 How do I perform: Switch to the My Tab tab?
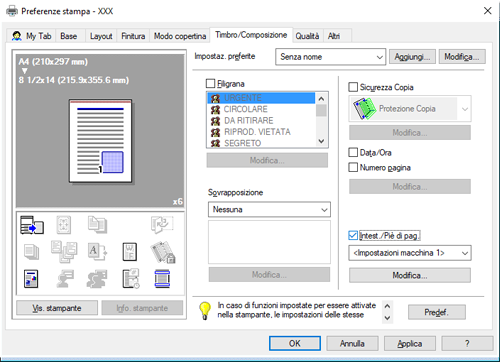32,36
